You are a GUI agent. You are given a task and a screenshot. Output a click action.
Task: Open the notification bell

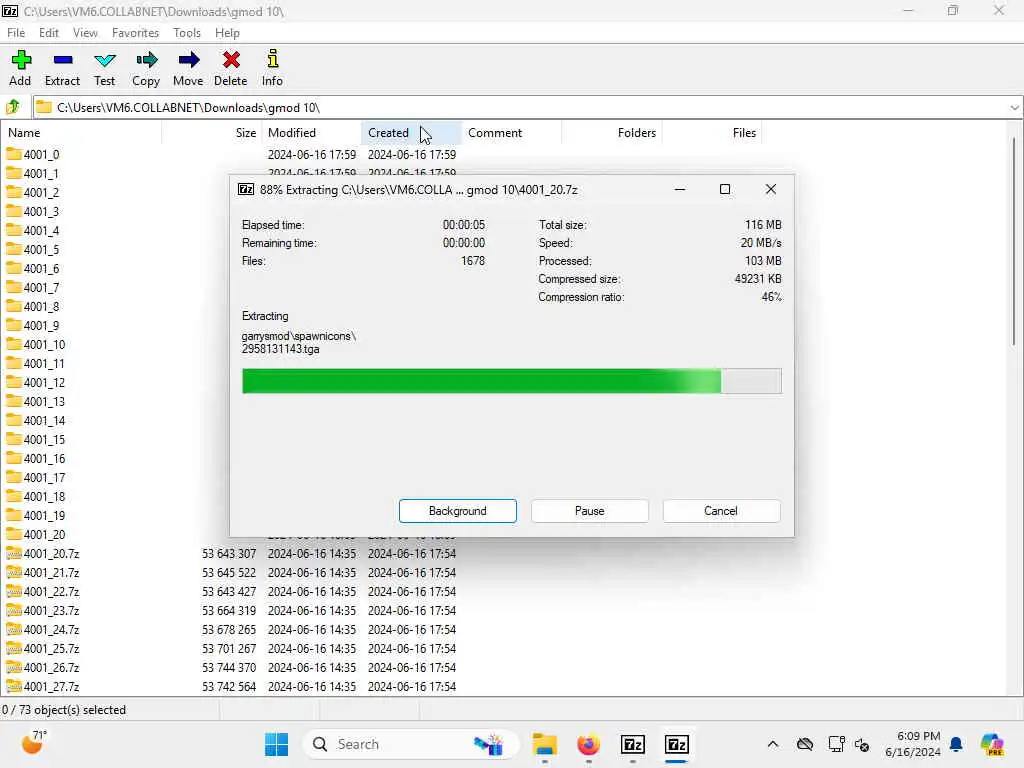click(957, 744)
